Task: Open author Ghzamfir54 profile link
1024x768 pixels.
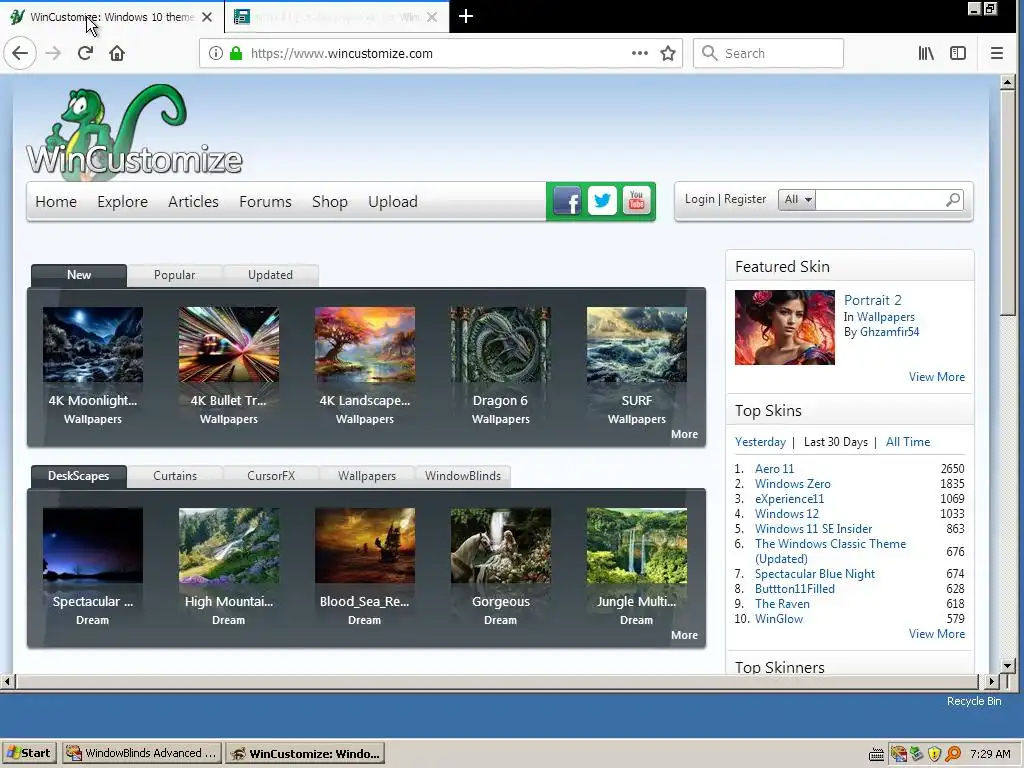Action: coord(889,332)
